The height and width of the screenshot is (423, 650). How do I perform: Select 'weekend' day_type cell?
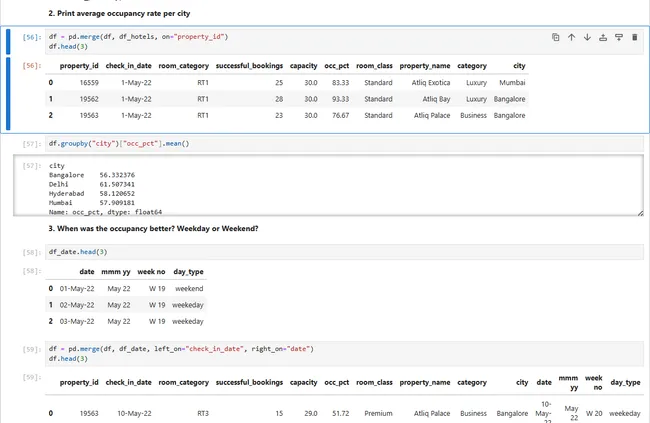click(189, 289)
